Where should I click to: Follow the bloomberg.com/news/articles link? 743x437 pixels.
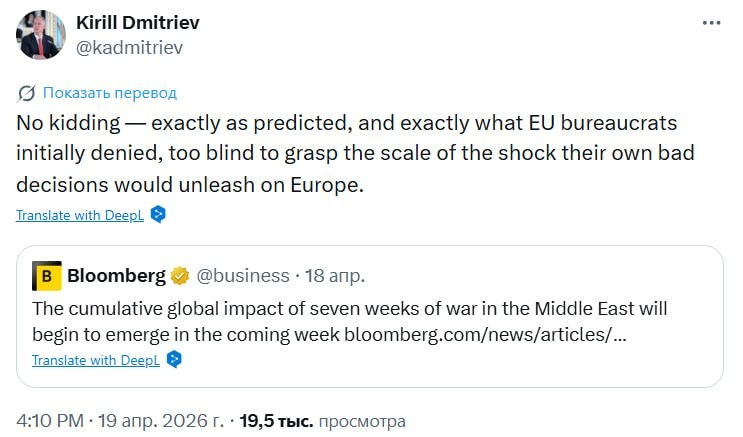pos(485,333)
